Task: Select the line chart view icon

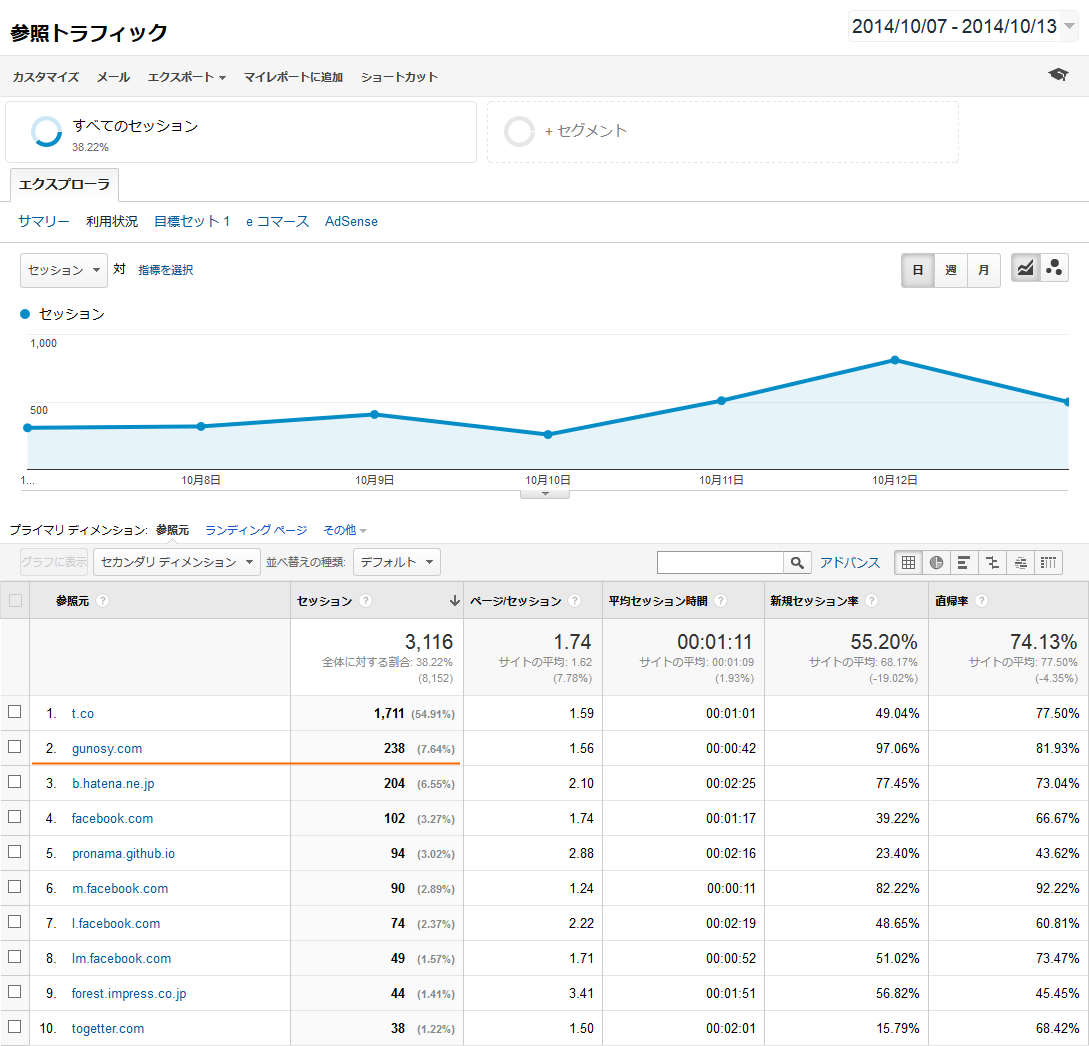Action: point(1025,268)
